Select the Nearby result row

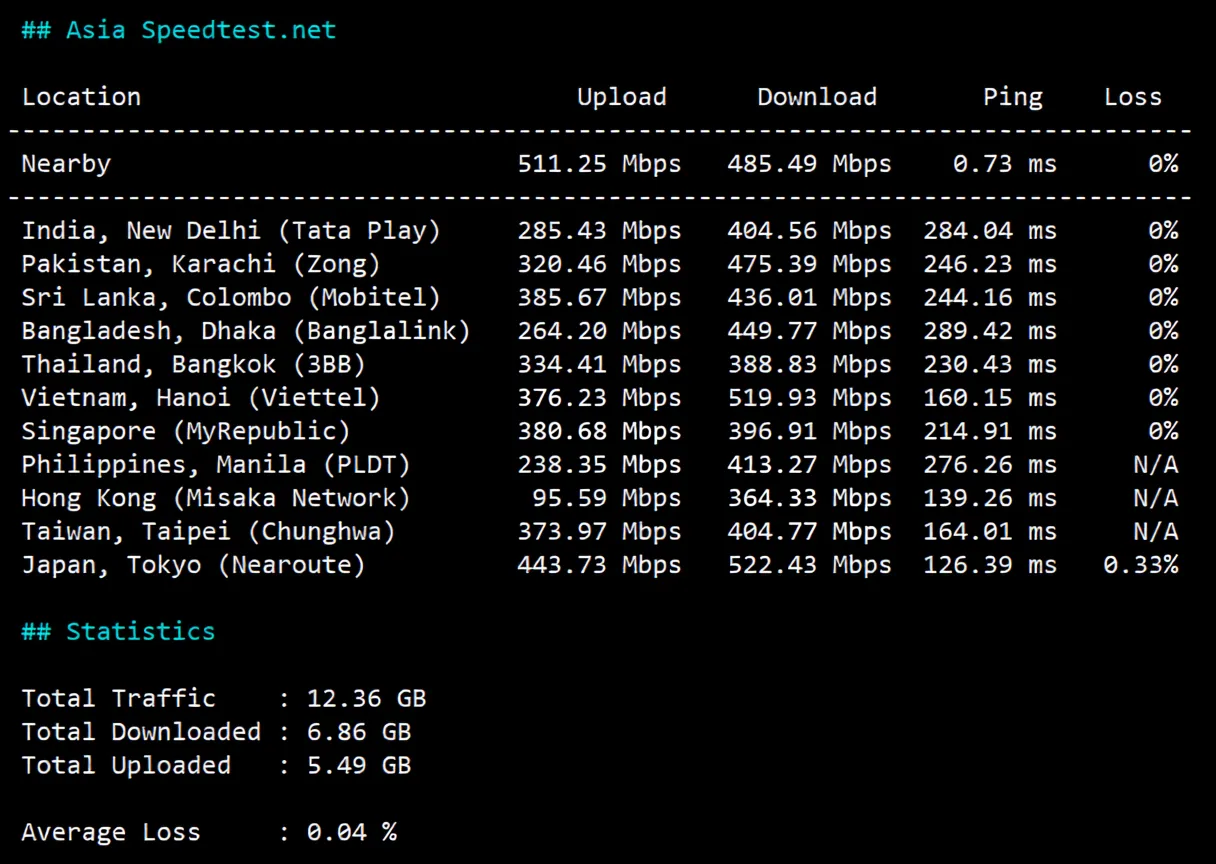pos(65,163)
